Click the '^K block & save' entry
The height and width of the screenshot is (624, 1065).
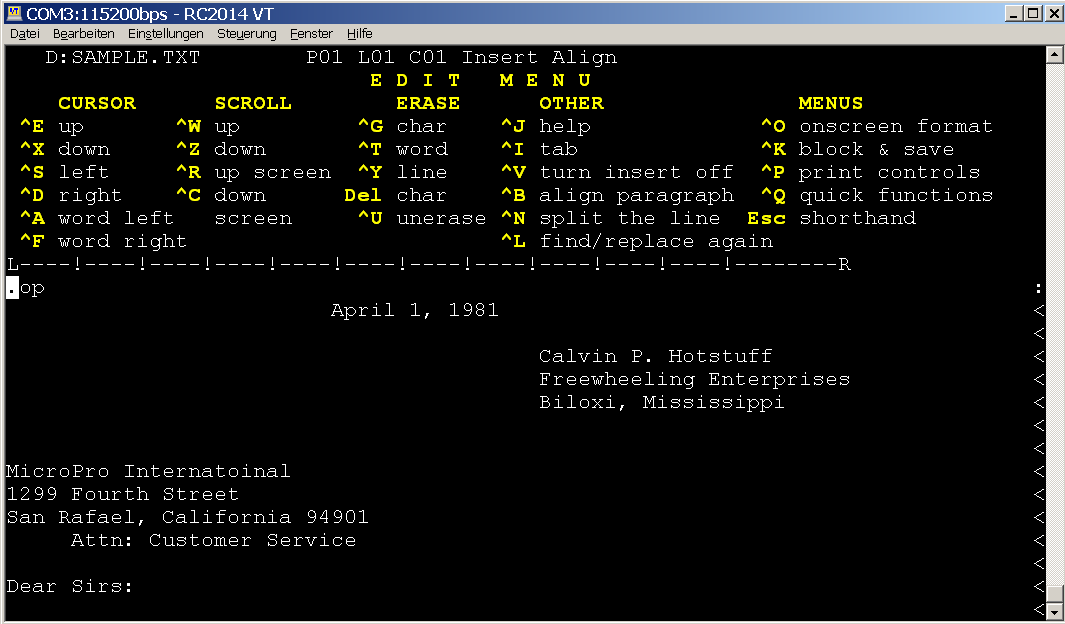(857, 149)
